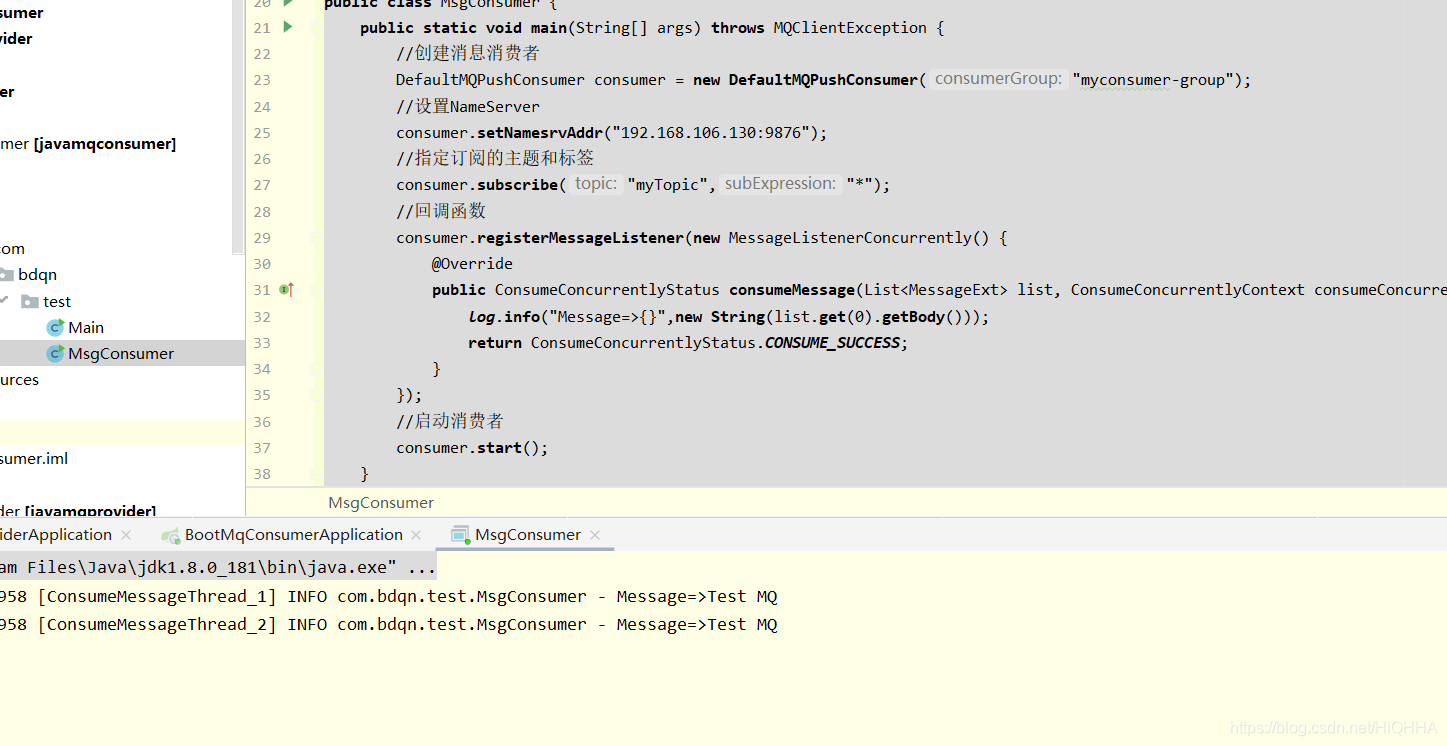This screenshot has width=1447, height=746.
Task: Close the BootMqConsumerApplication run tab
Action: pos(416,535)
